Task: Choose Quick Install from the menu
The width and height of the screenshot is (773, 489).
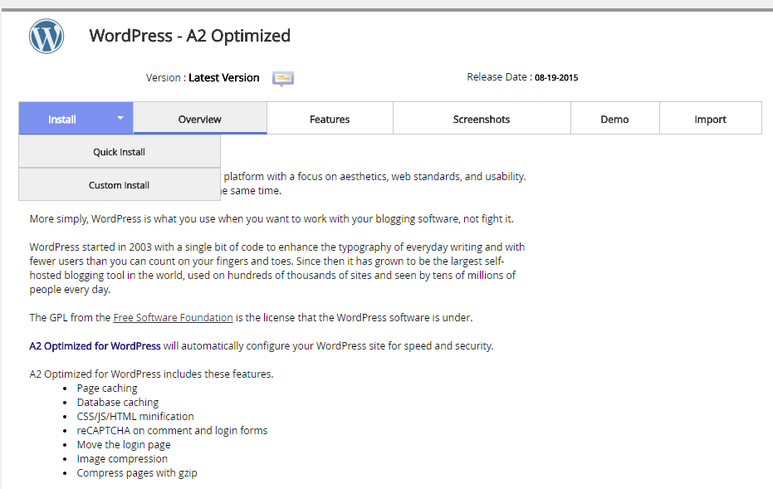Action: pyautogui.click(x=119, y=152)
